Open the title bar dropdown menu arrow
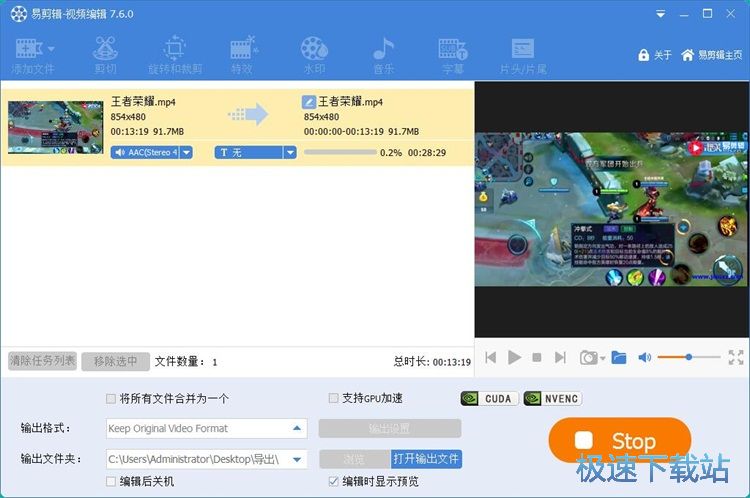 click(661, 14)
